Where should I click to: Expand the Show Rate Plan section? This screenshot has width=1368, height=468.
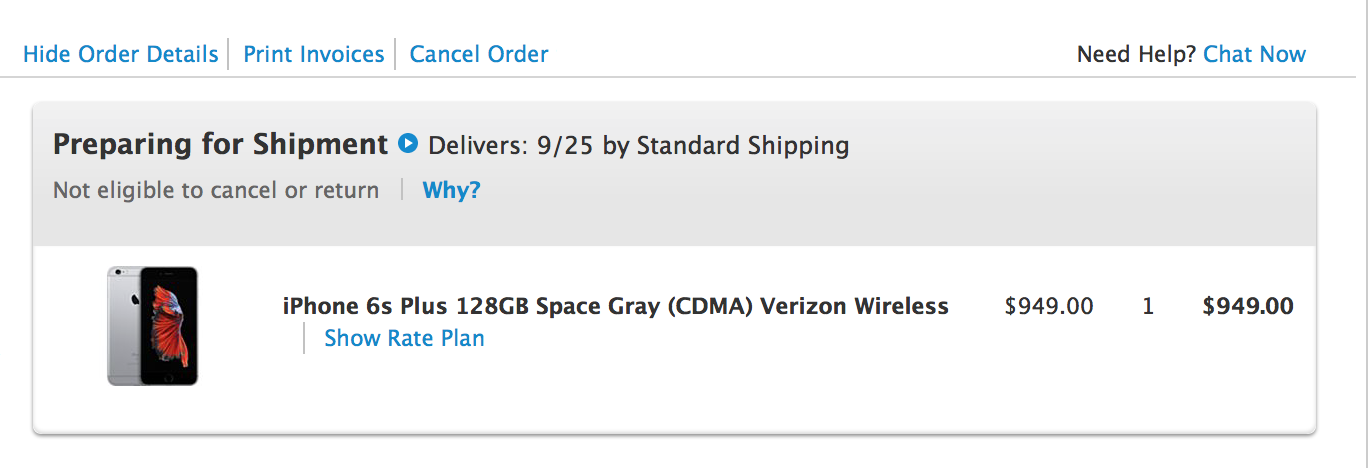tap(404, 338)
